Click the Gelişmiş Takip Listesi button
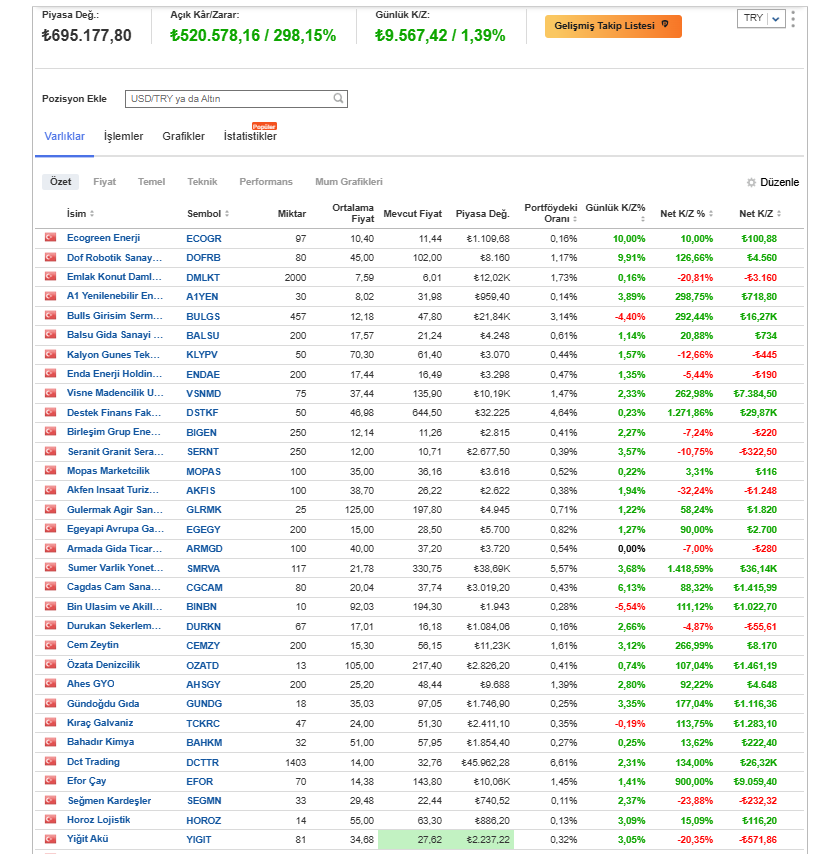The height and width of the screenshot is (854, 822). coord(613,26)
